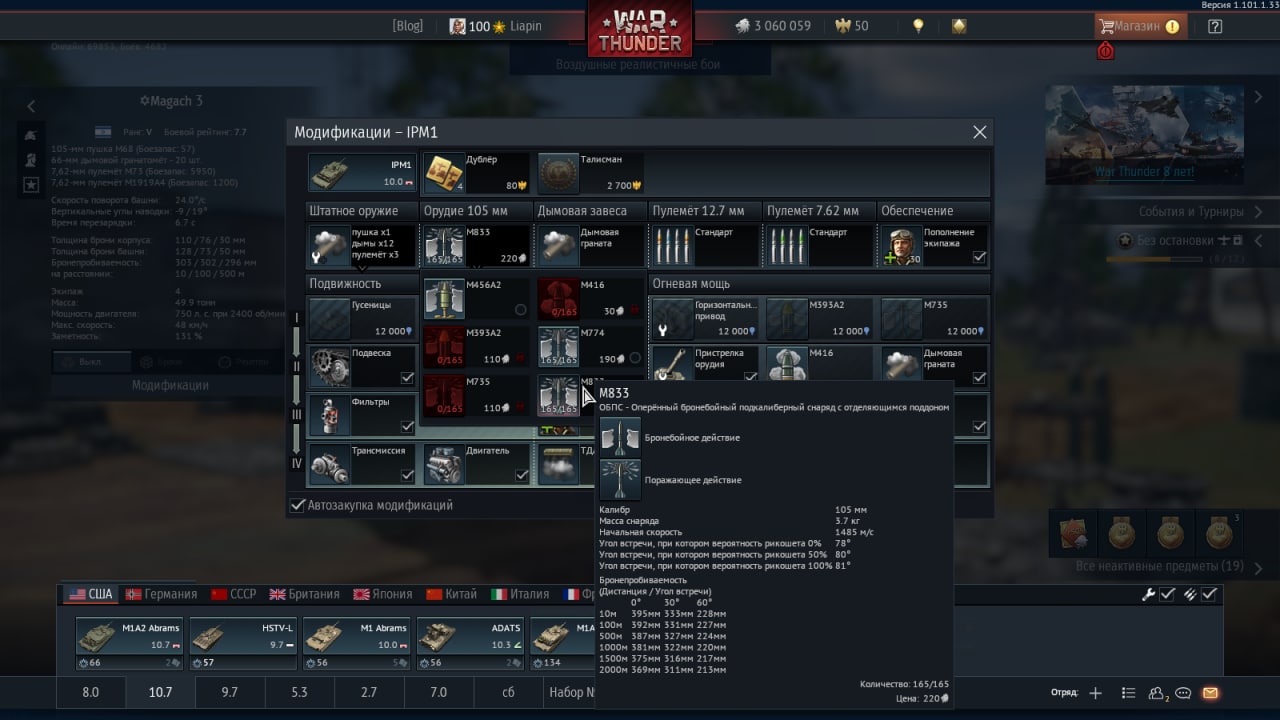Select the 9.7 crew preset

pyautogui.click(x=229, y=692)
